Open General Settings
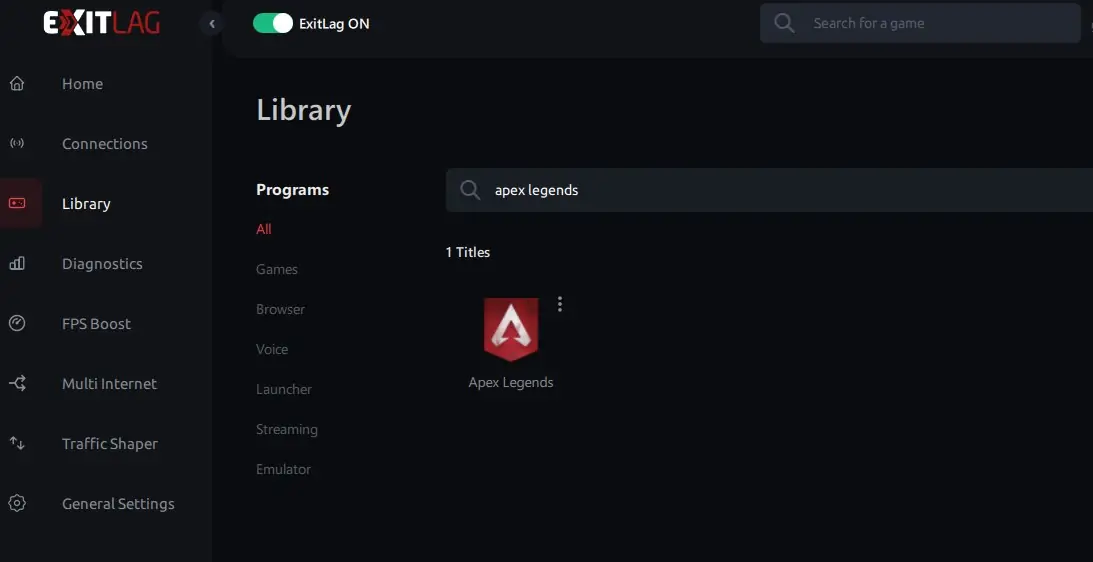The width and height of the screenshot is (1093, 562). [x=118, y=503]
